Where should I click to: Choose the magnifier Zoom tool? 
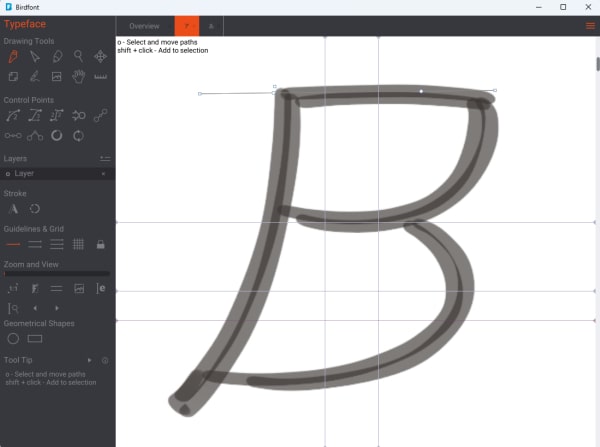79,56
